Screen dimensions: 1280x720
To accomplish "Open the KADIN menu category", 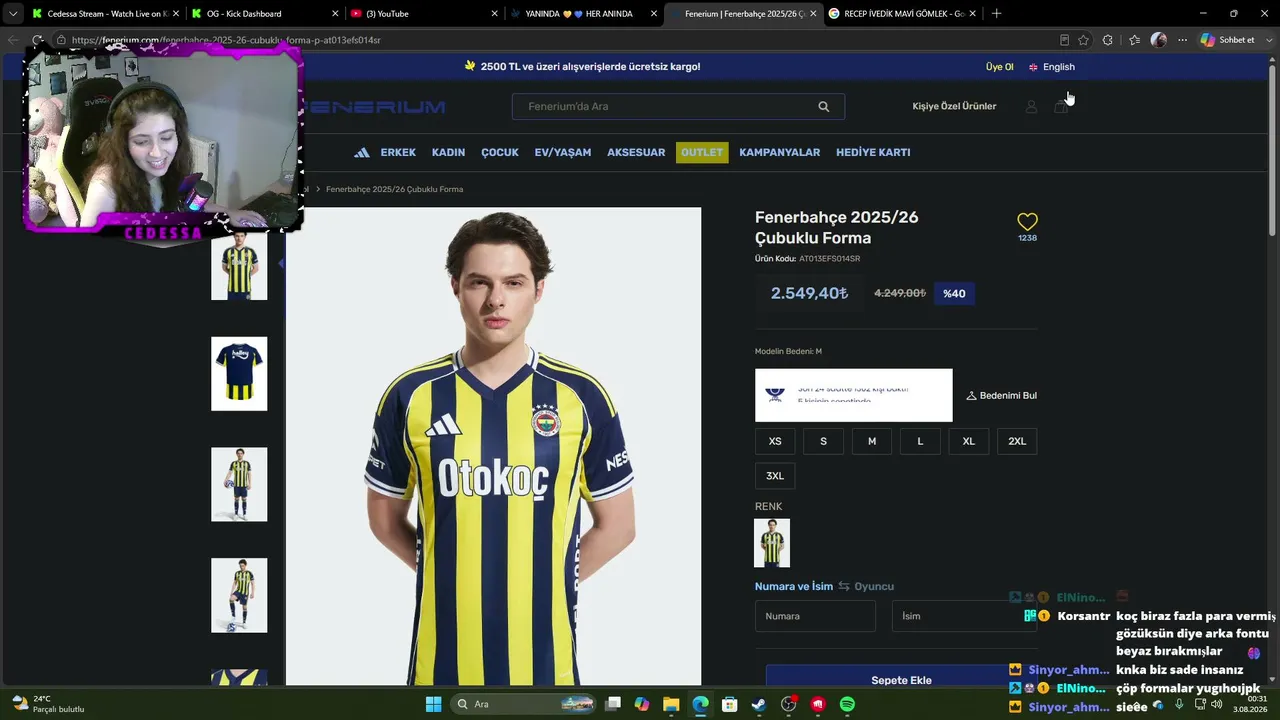I will pos(448,152).
